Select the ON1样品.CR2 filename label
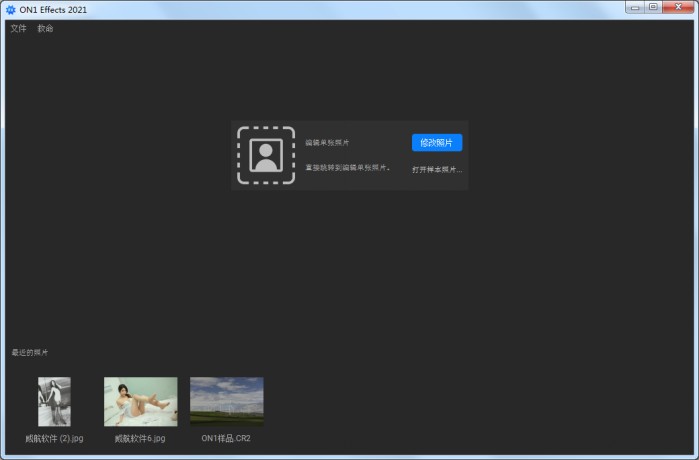Image resolution: width=699 pixels, height=460 pixels. coord(226,438)
